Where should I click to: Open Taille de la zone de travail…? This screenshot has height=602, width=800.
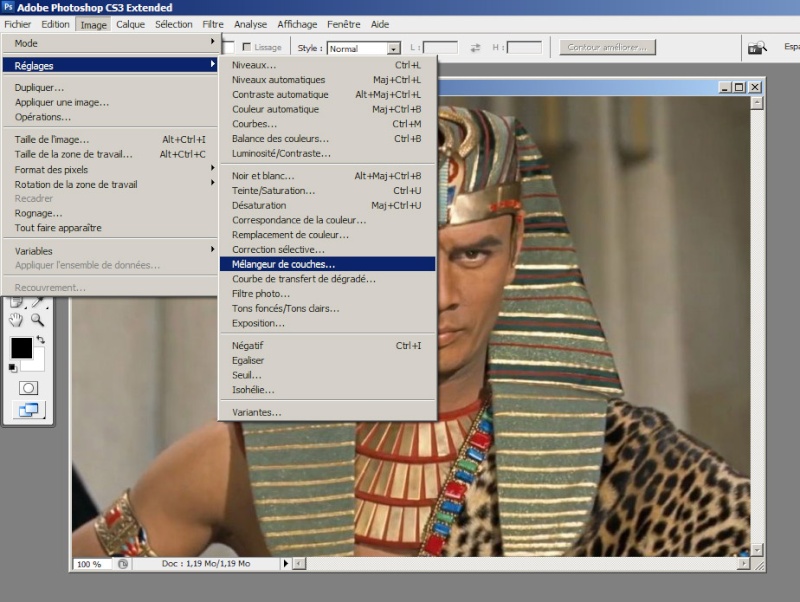(110, 154)
